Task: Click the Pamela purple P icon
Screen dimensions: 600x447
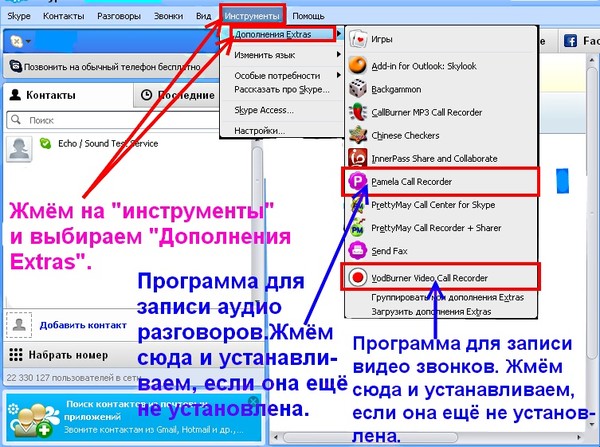Action: [x=357, y=181]
